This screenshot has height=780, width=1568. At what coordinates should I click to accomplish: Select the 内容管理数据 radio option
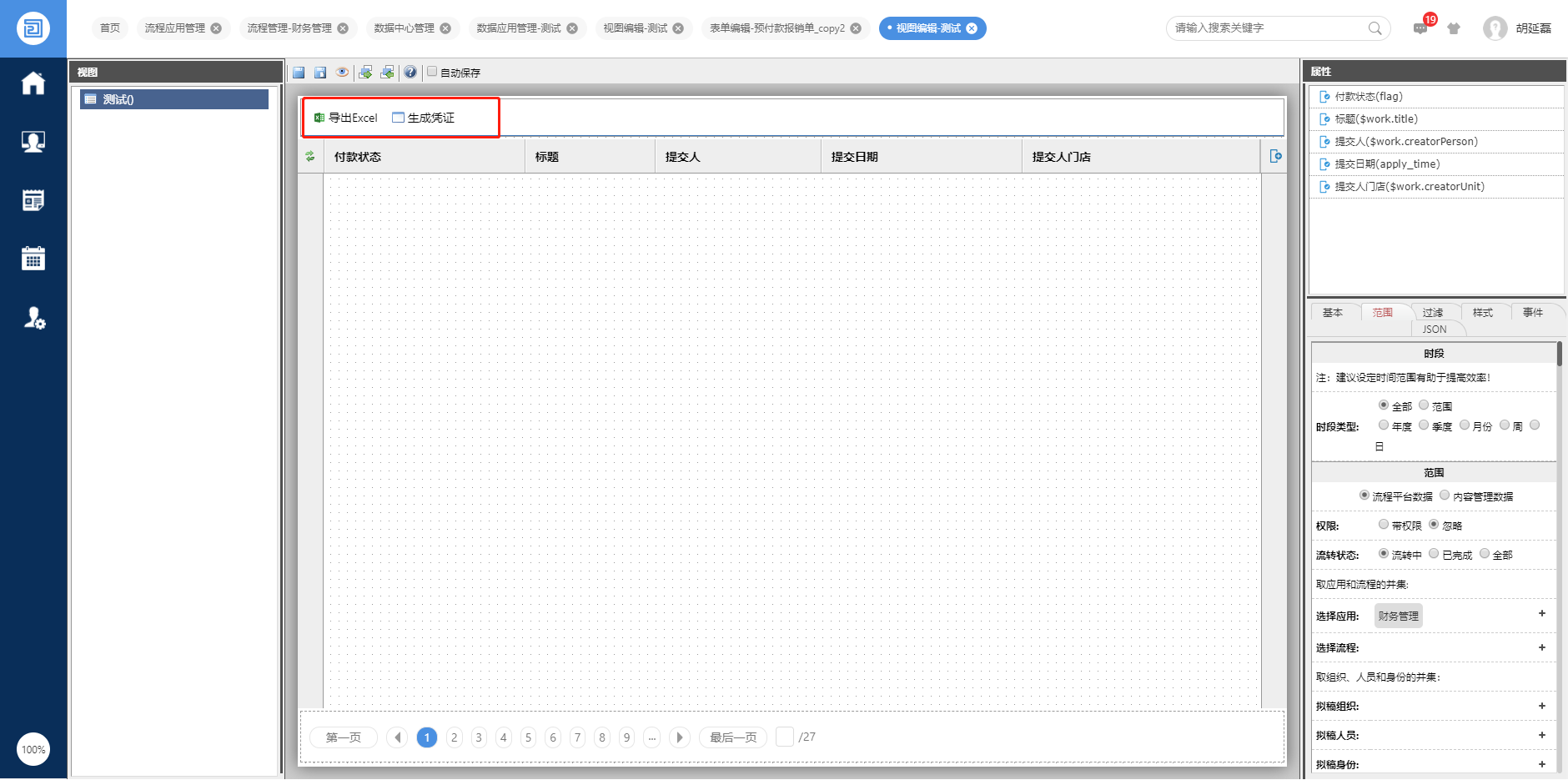tap(1445, 496)
